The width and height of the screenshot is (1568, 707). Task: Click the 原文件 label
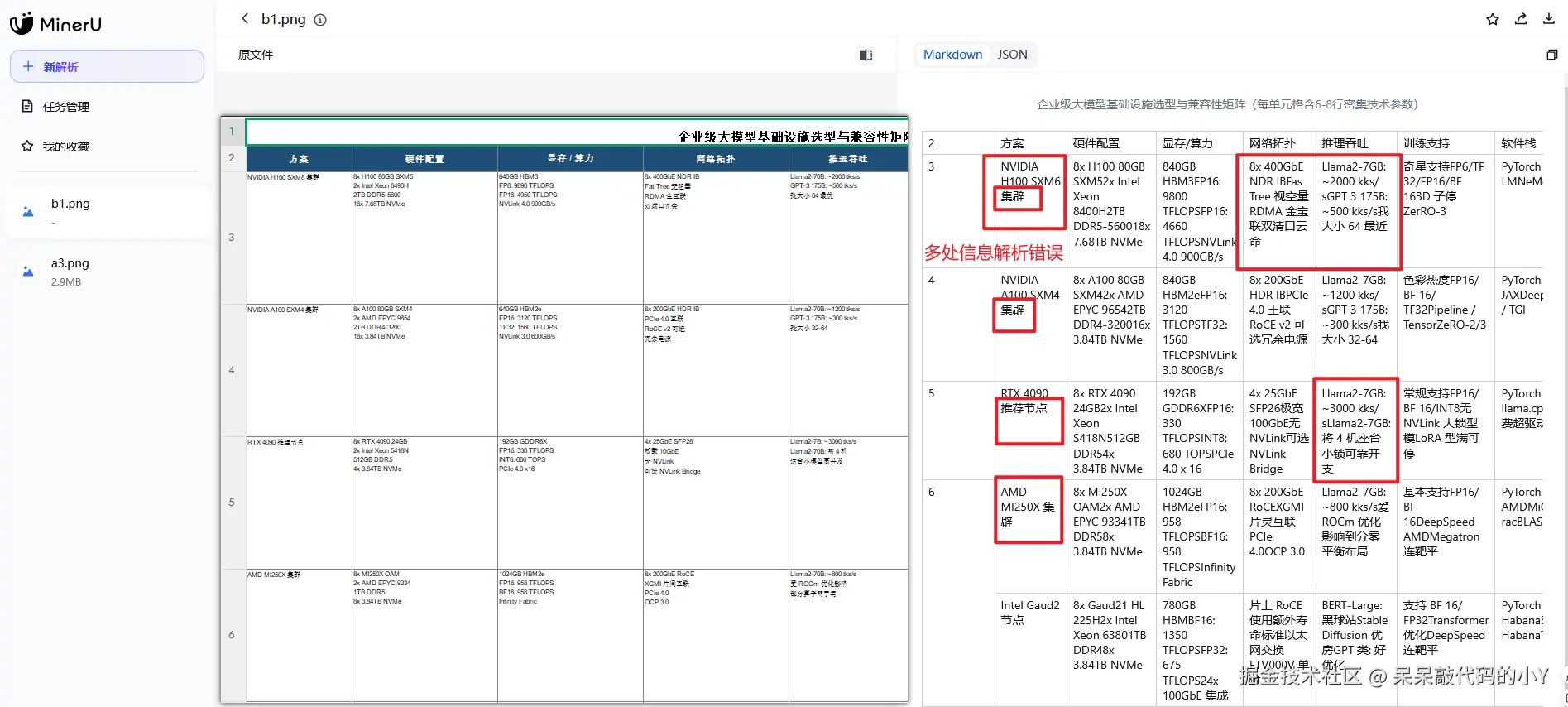256,55
